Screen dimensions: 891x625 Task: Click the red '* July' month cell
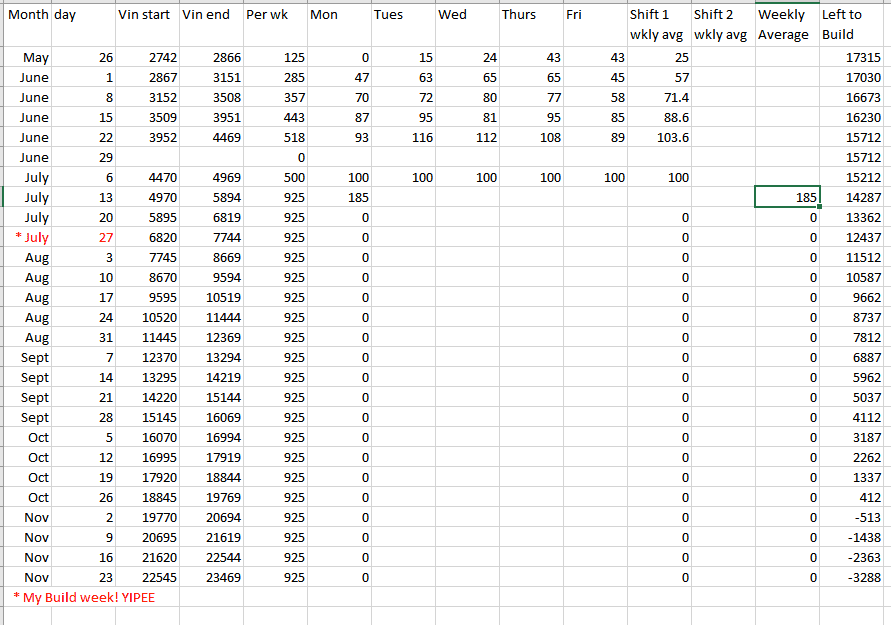tap(31, 237)
